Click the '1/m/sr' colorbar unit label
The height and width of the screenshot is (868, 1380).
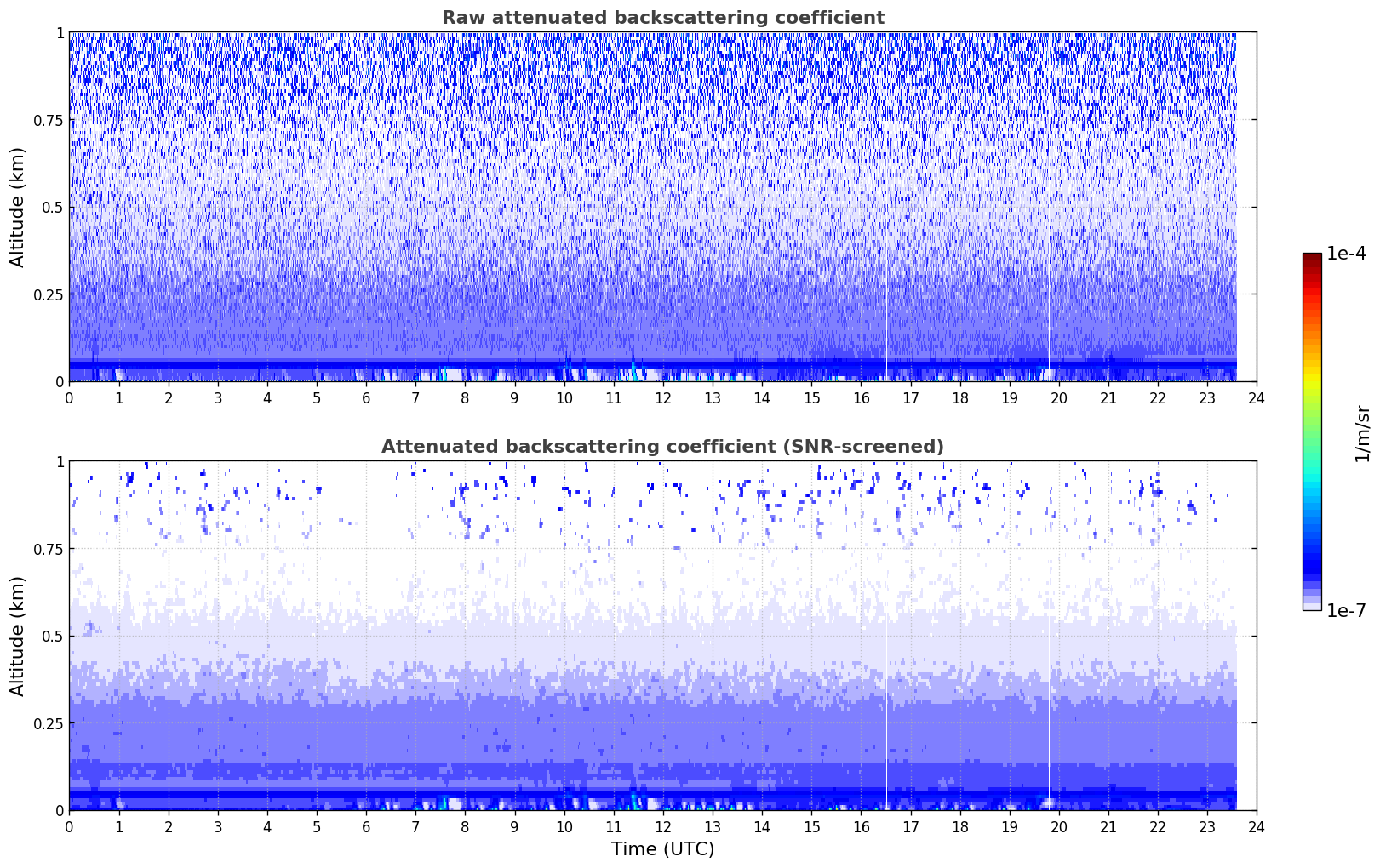point(1362,432)
